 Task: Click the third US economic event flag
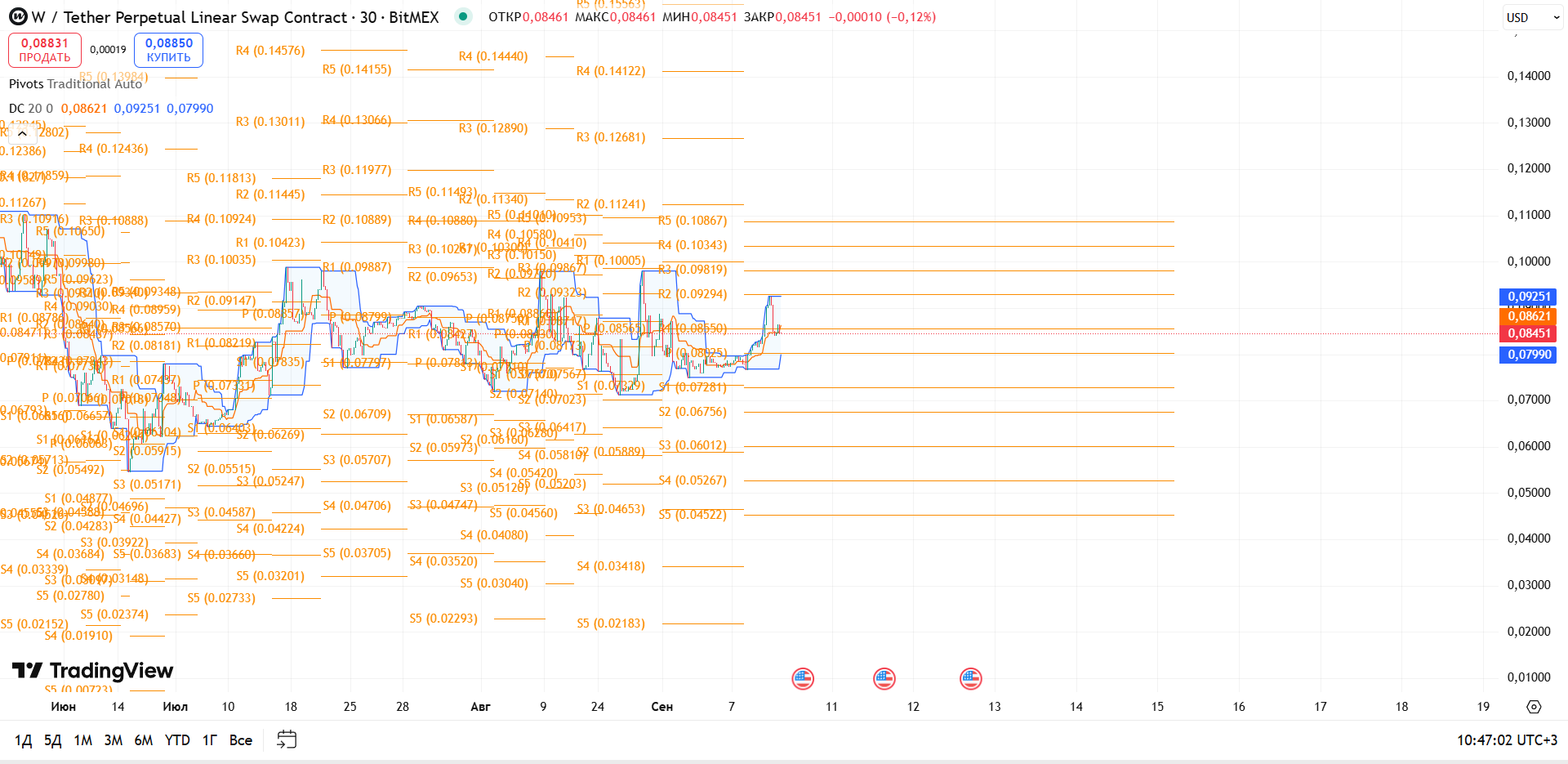(970, 678)
